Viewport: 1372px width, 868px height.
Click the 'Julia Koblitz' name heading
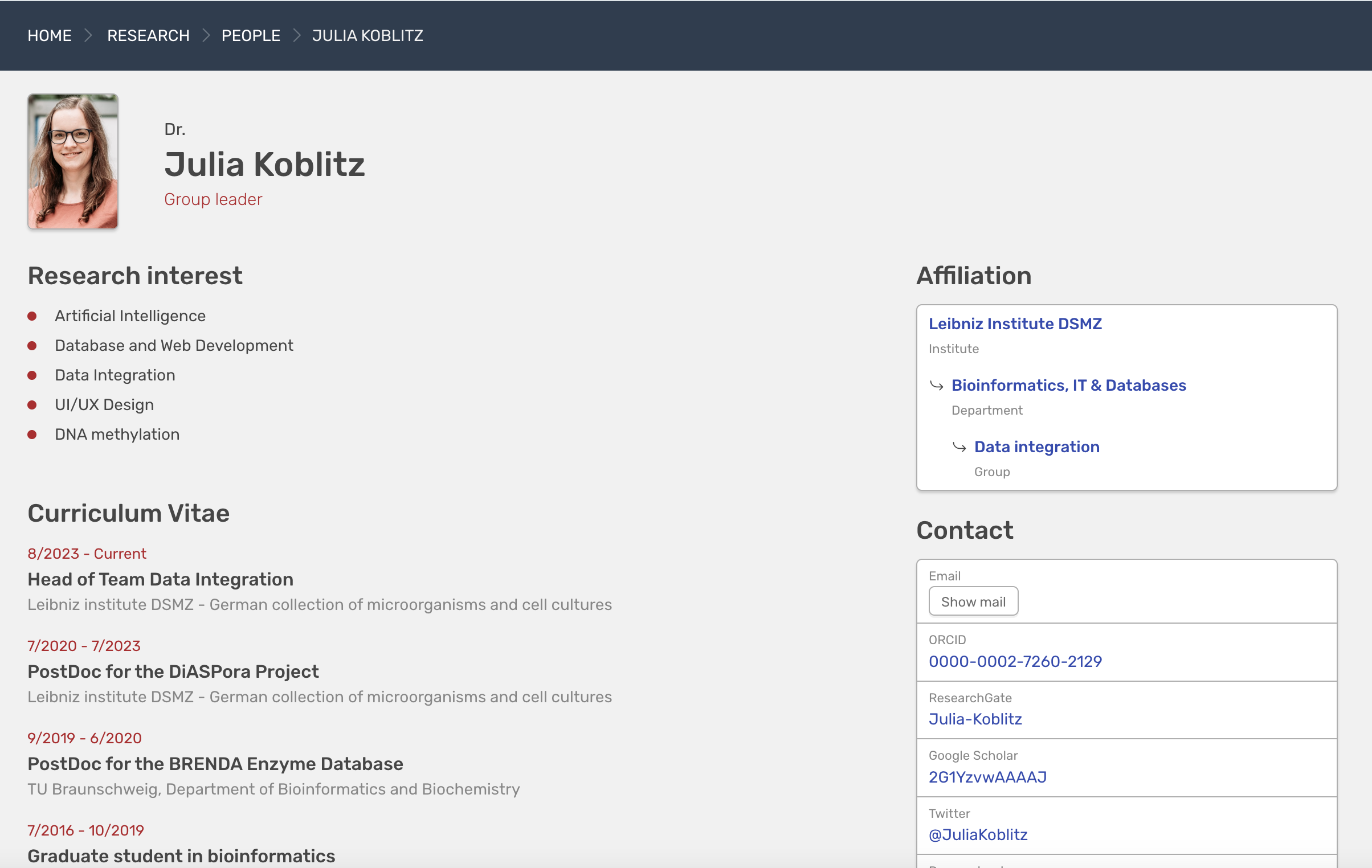264,164
